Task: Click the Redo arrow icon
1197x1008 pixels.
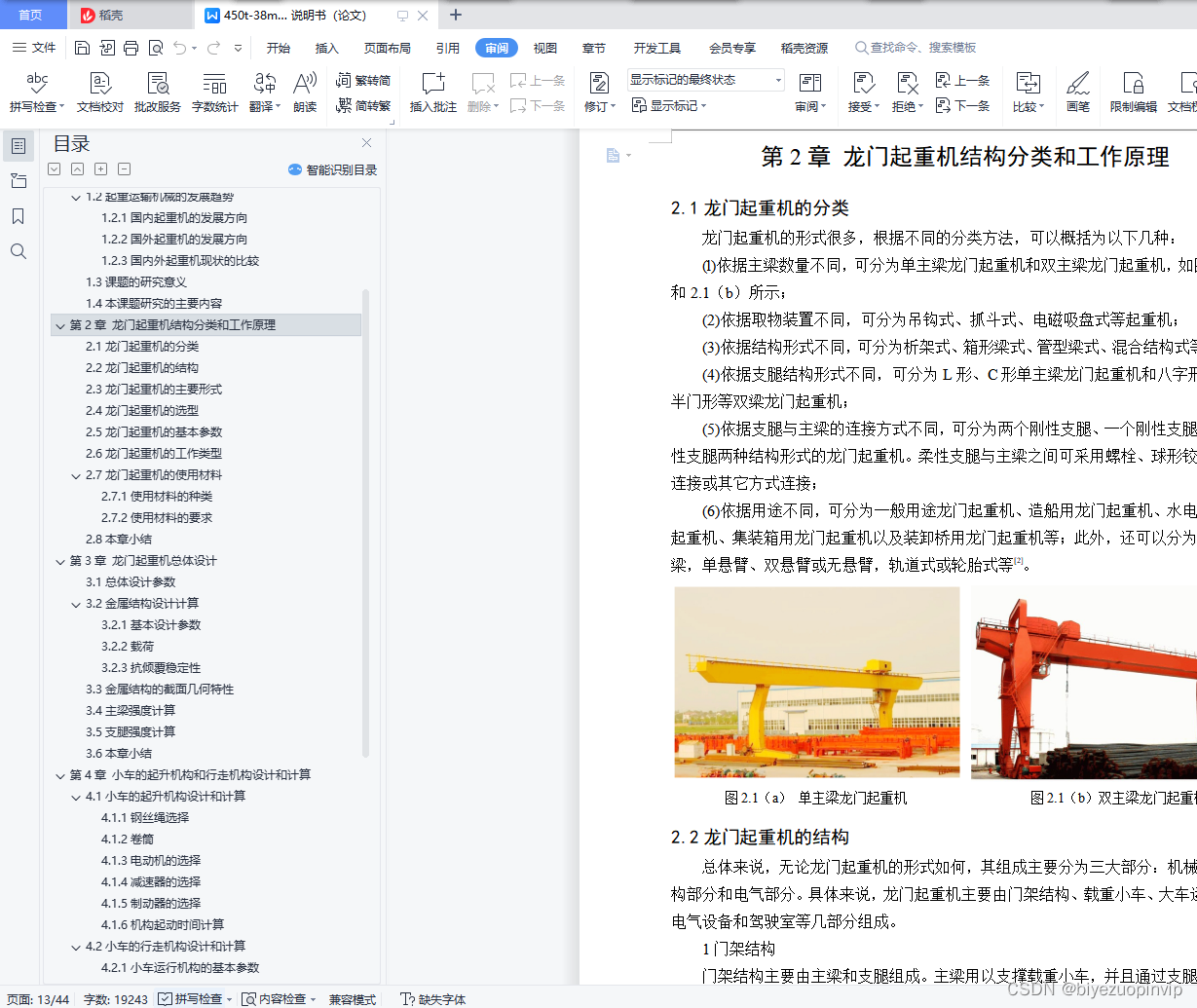Action: pos(213,48)
